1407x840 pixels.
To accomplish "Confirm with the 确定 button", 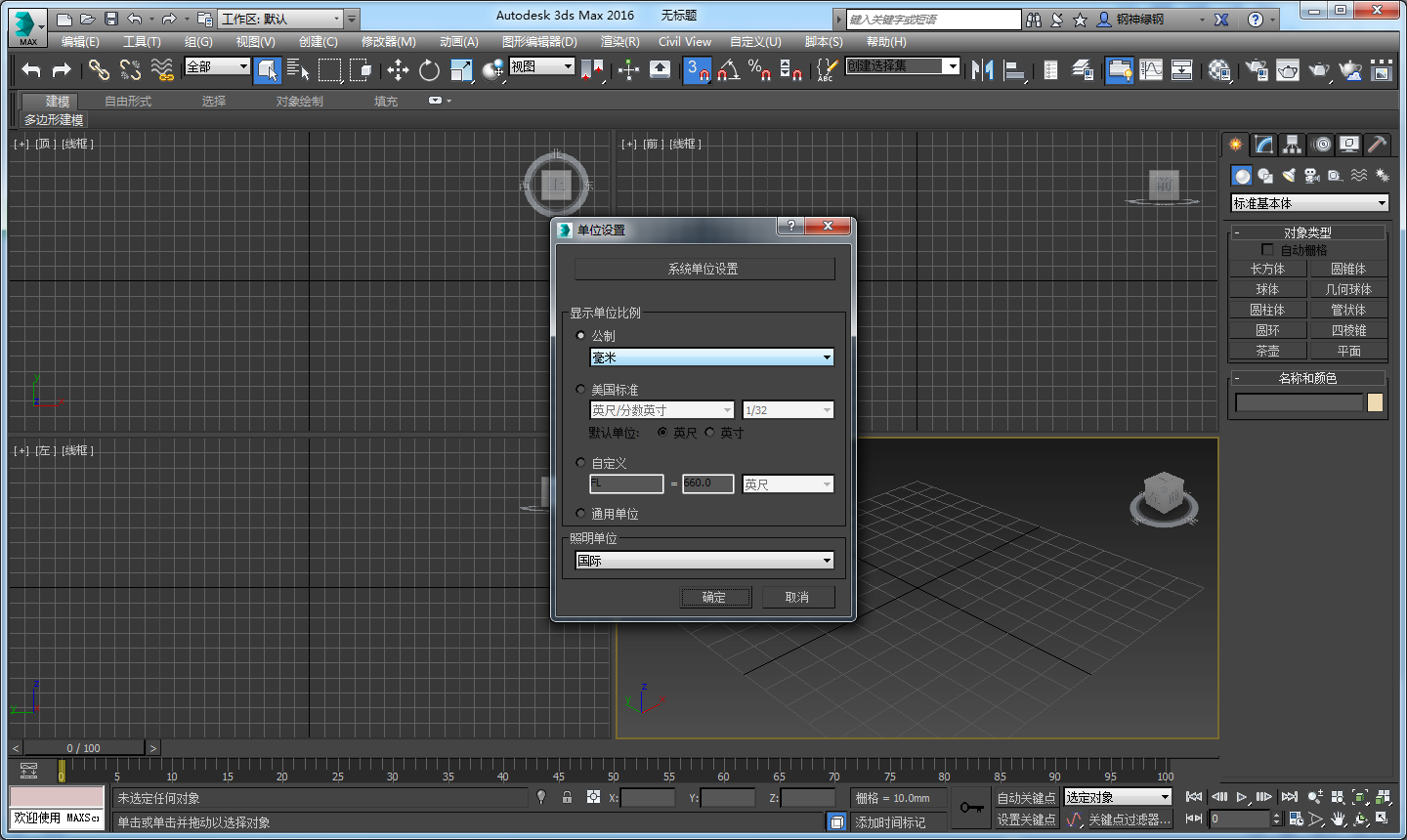I will point(715,597).
